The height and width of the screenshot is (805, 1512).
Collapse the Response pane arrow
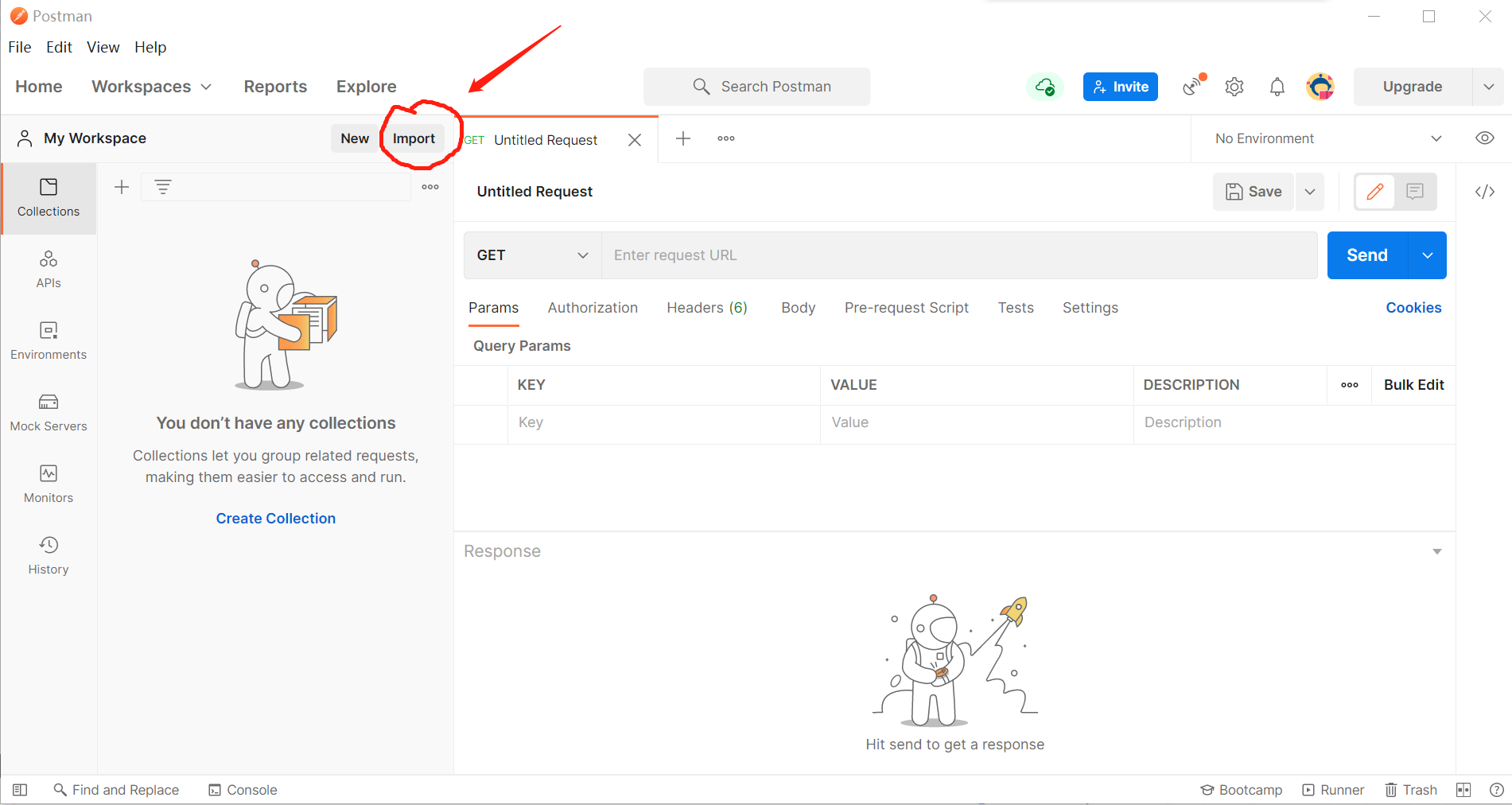(x=1437, y=551)
